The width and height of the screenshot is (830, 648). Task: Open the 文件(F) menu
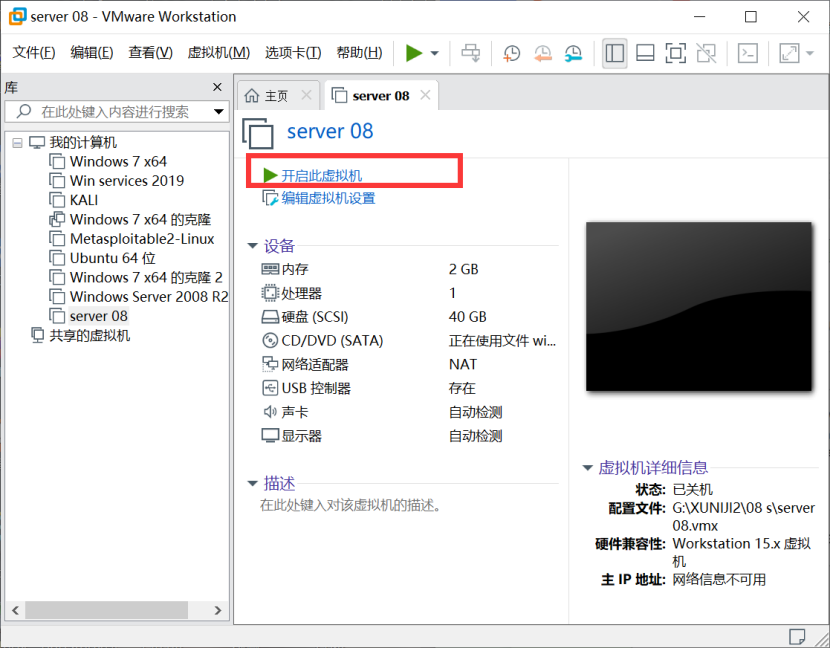(x=34, y=52)
